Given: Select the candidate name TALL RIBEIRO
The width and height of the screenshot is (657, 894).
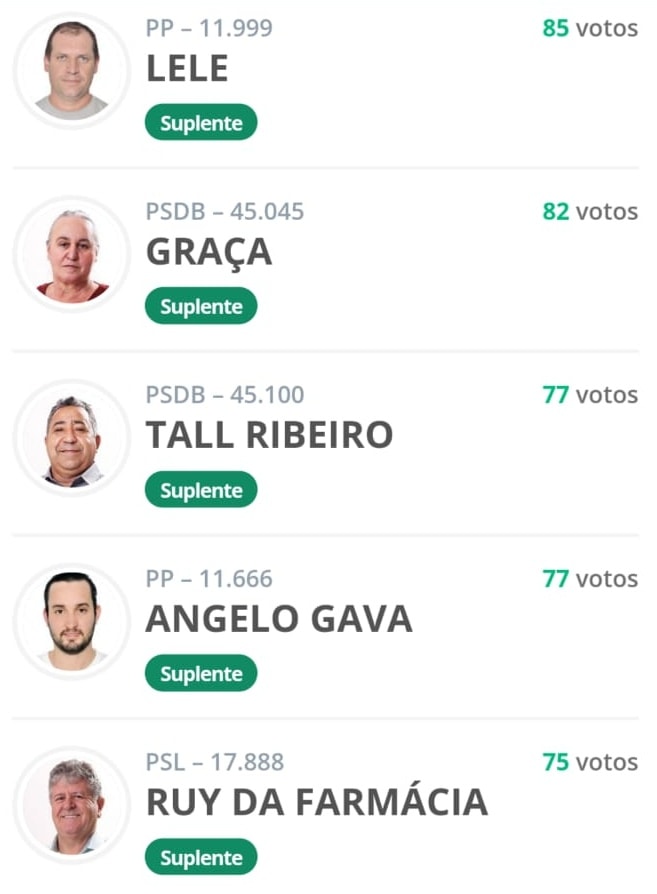Looking at the screenshot, I should tap(270, 435).
